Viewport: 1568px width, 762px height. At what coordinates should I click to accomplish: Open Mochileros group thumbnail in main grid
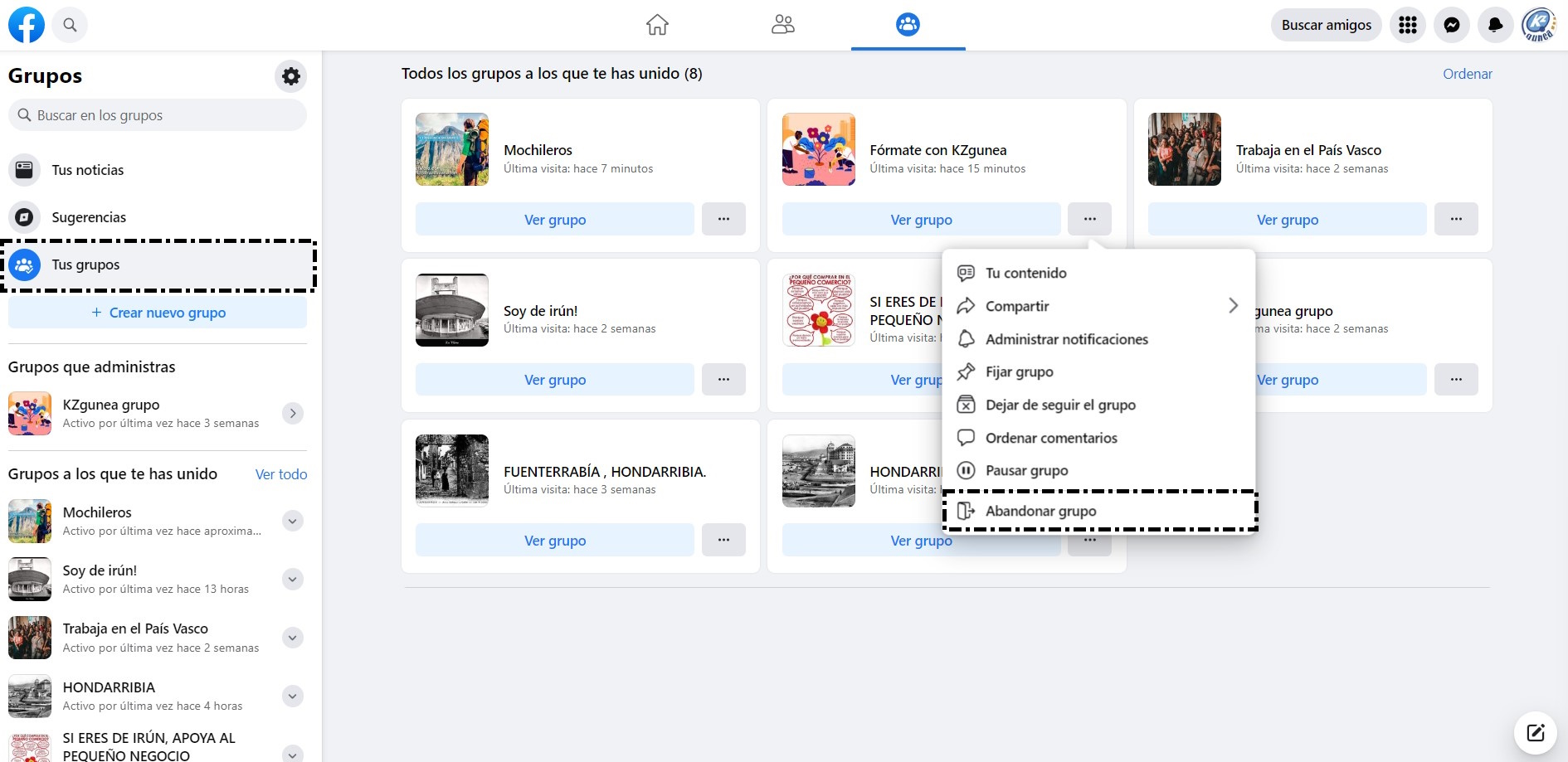pyautogui.click(x=452, y=149)
